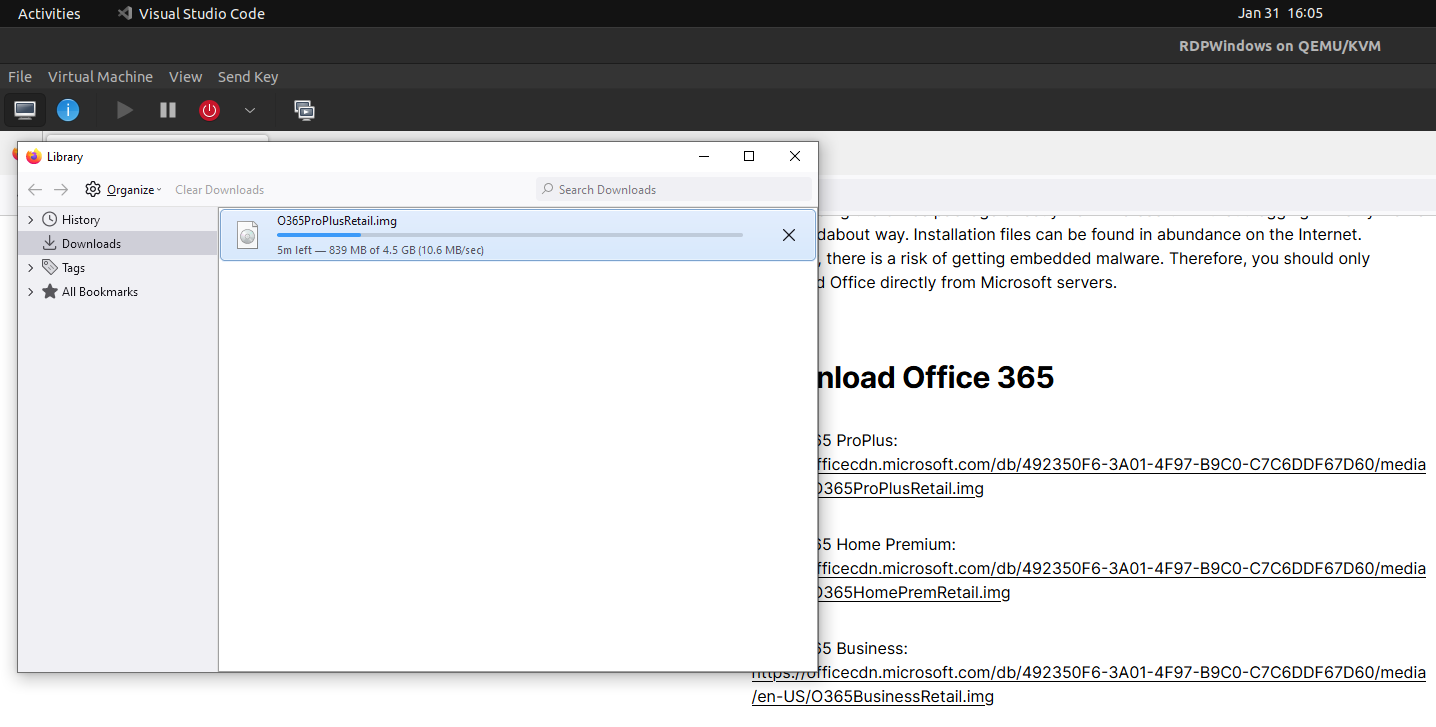
Task: Click 'Business:' label in browser page
Action: 872,649
